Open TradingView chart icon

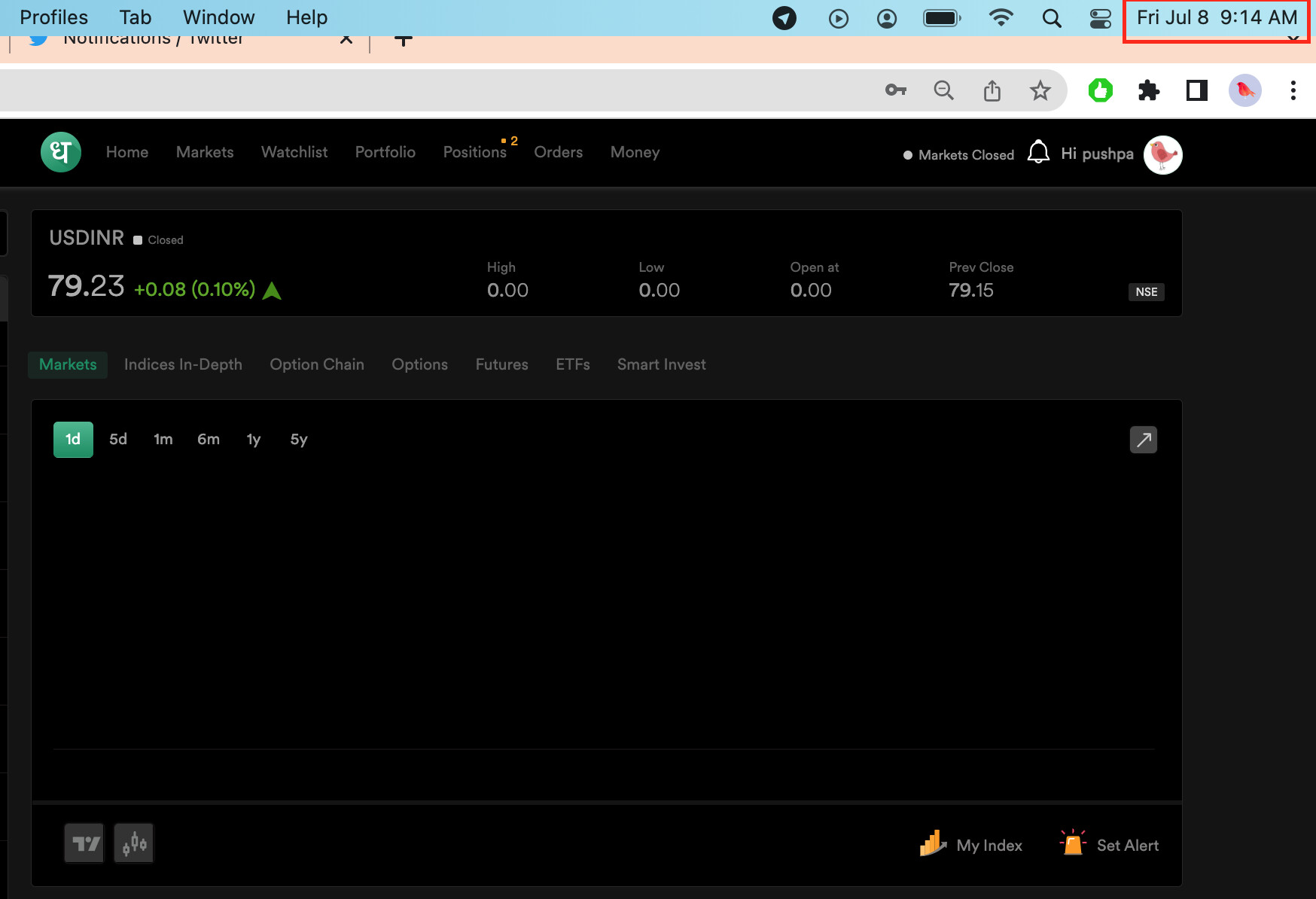(x=84, y=843)
